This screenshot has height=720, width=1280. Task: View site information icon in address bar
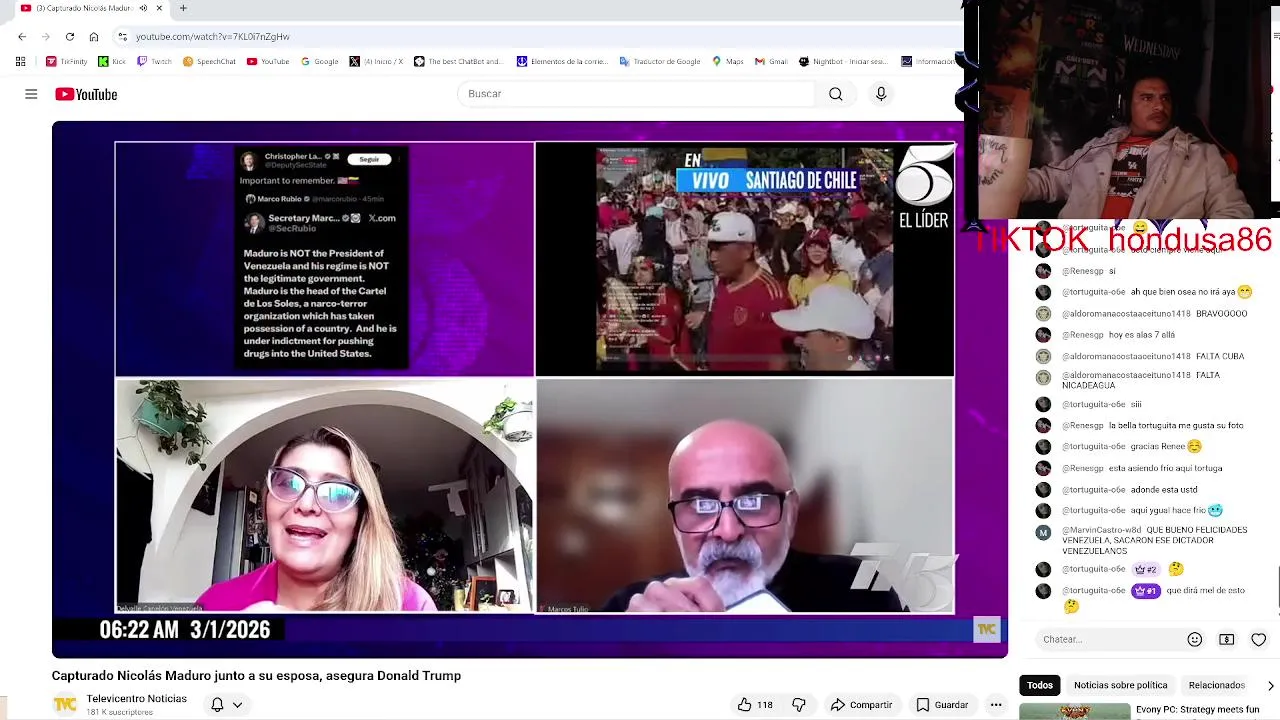pos(122,37)
